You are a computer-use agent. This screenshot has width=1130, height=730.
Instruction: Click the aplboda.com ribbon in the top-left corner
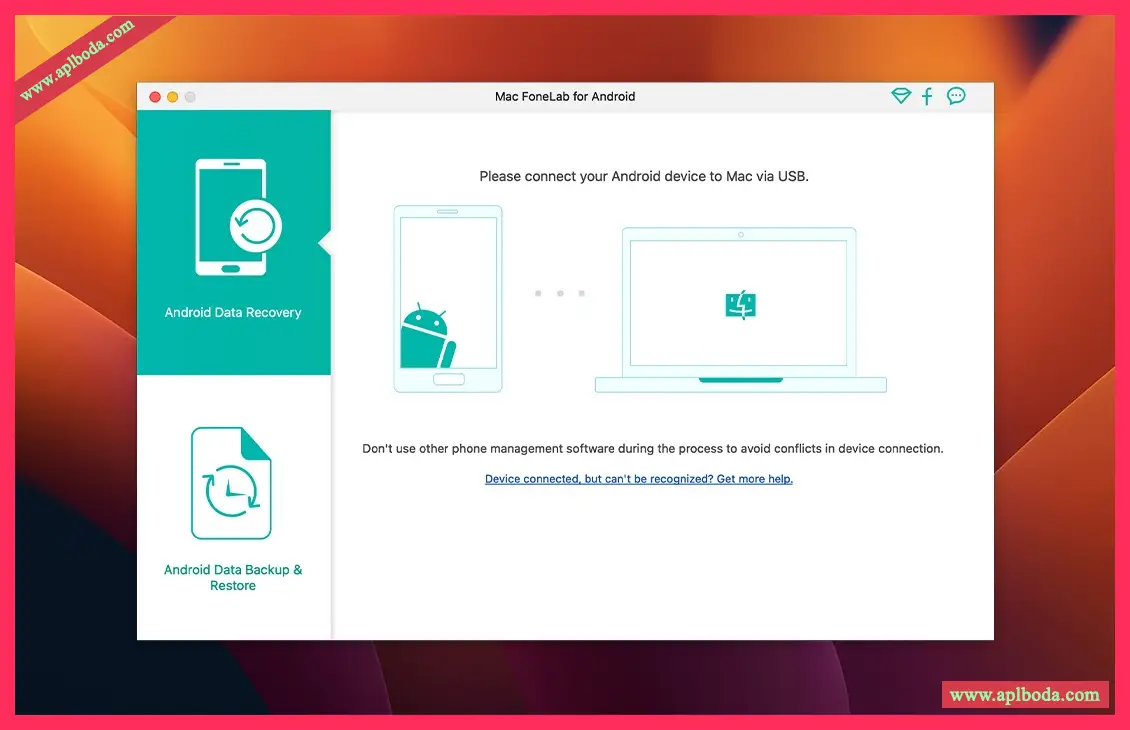tap(76, 62)
